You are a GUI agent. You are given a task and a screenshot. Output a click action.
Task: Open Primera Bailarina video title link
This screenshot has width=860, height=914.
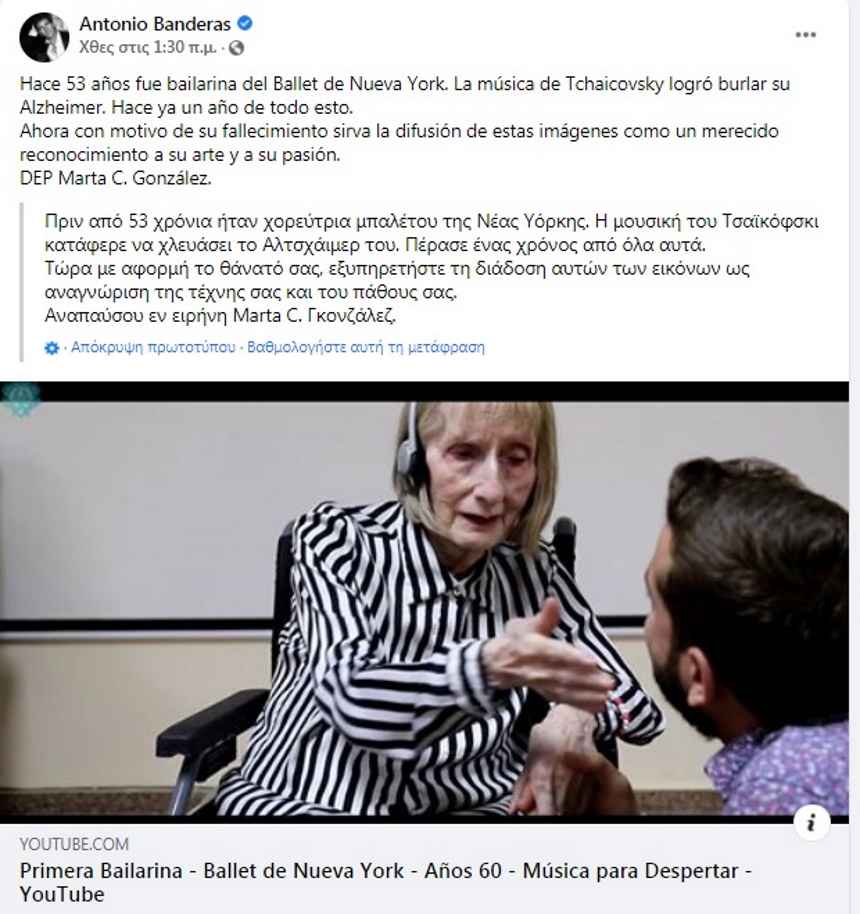point(385,882)
